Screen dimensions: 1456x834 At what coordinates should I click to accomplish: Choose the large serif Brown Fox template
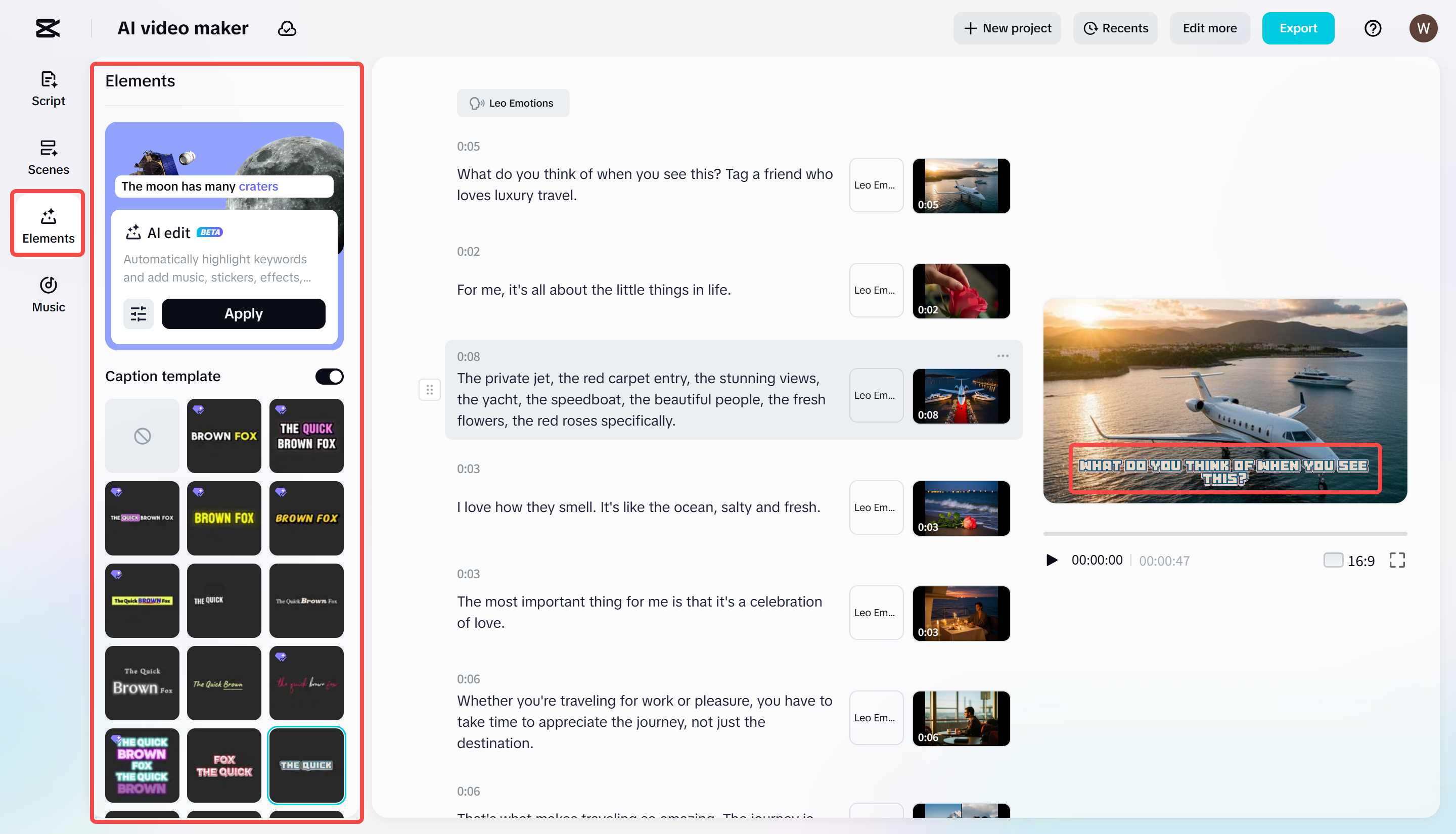pos(142,683)
